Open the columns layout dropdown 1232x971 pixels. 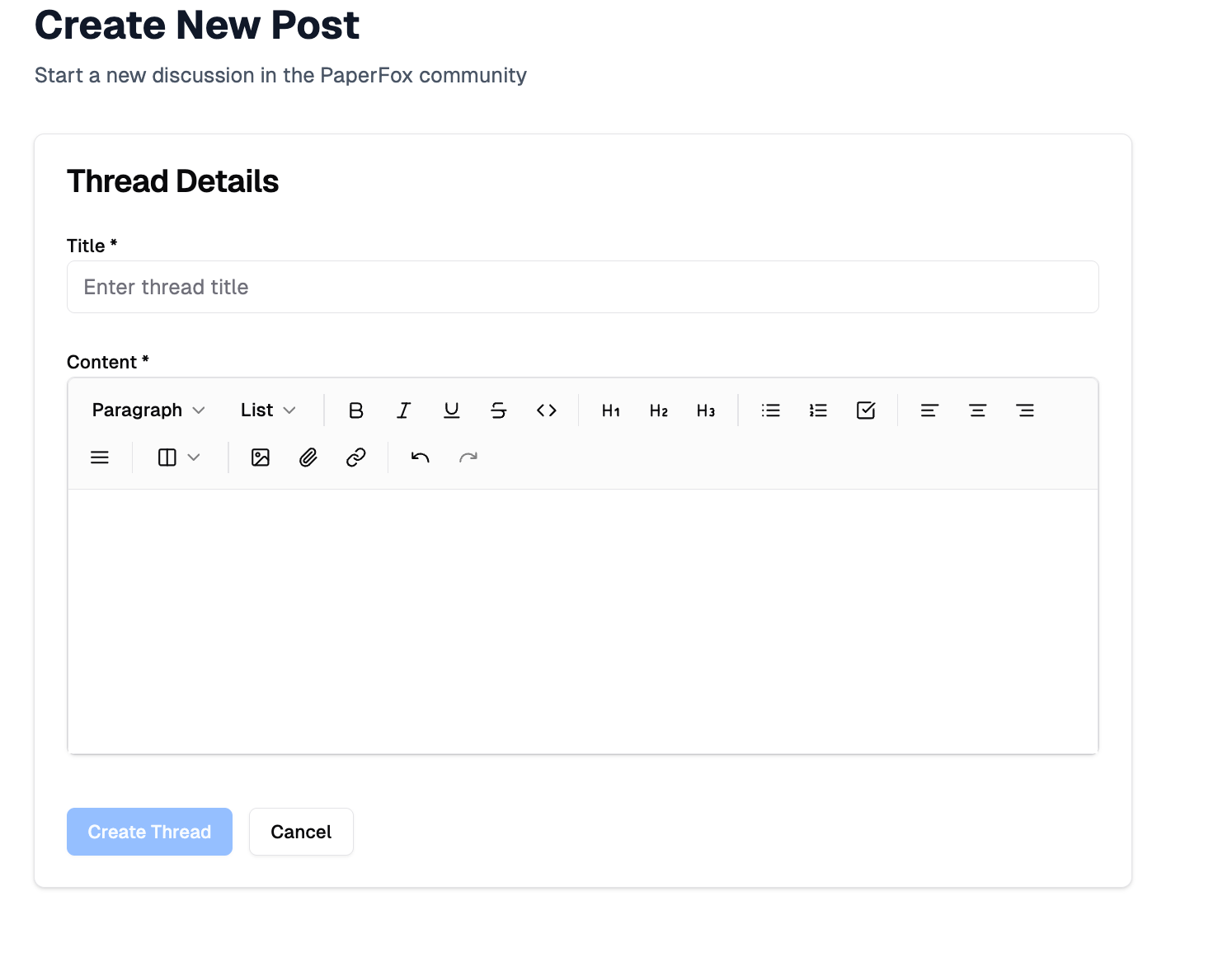179,457
